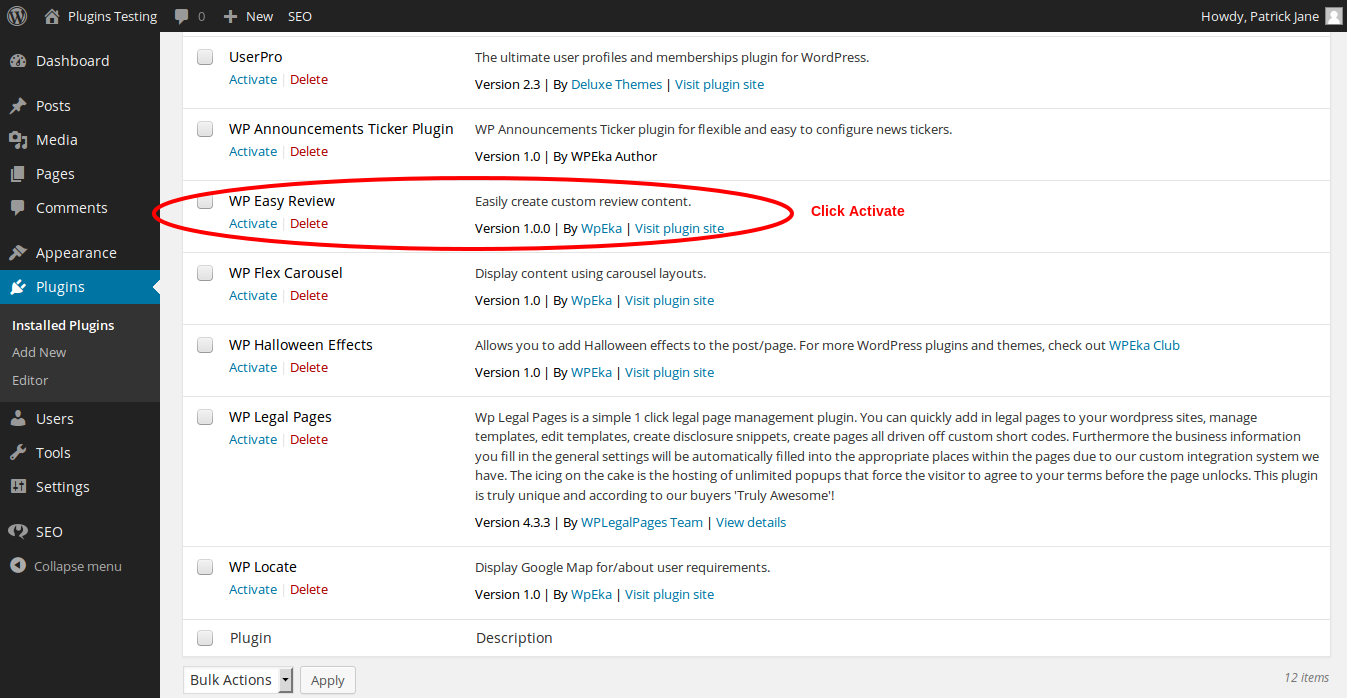Delete the WP Halloween Effects plugin
Image resolution: width=1347 pixels, height=698 pixels.
click(x=309, y=368)
